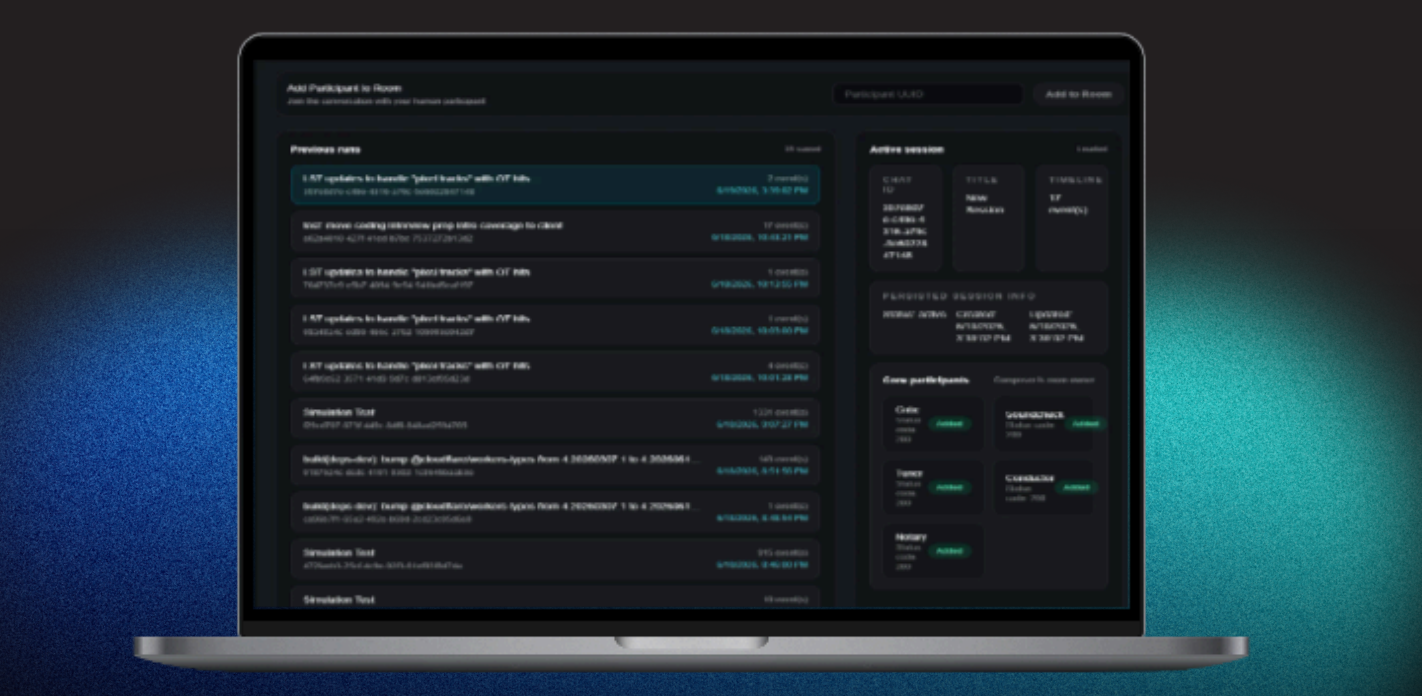This screenshot has height=696, width=1422.
Task: Click the Added badge on Conductor
Action: point(1076,487)
